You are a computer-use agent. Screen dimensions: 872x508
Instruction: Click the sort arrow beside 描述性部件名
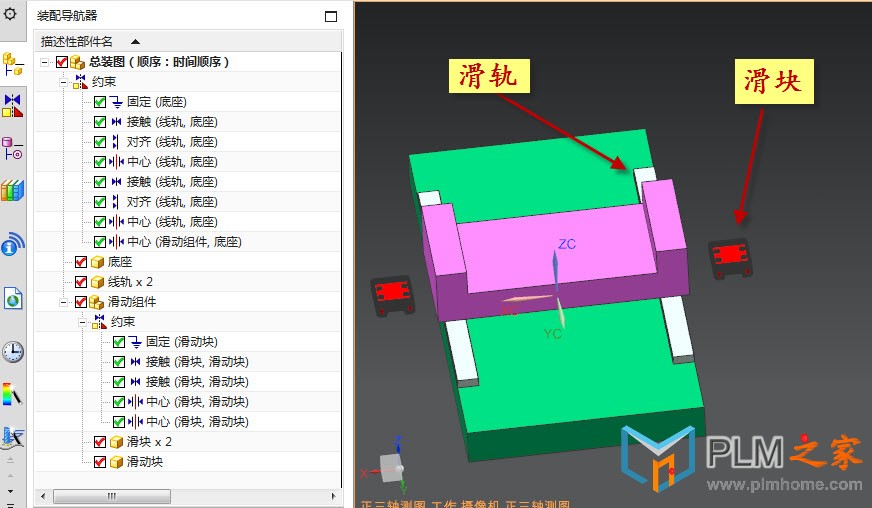(135, 42)
